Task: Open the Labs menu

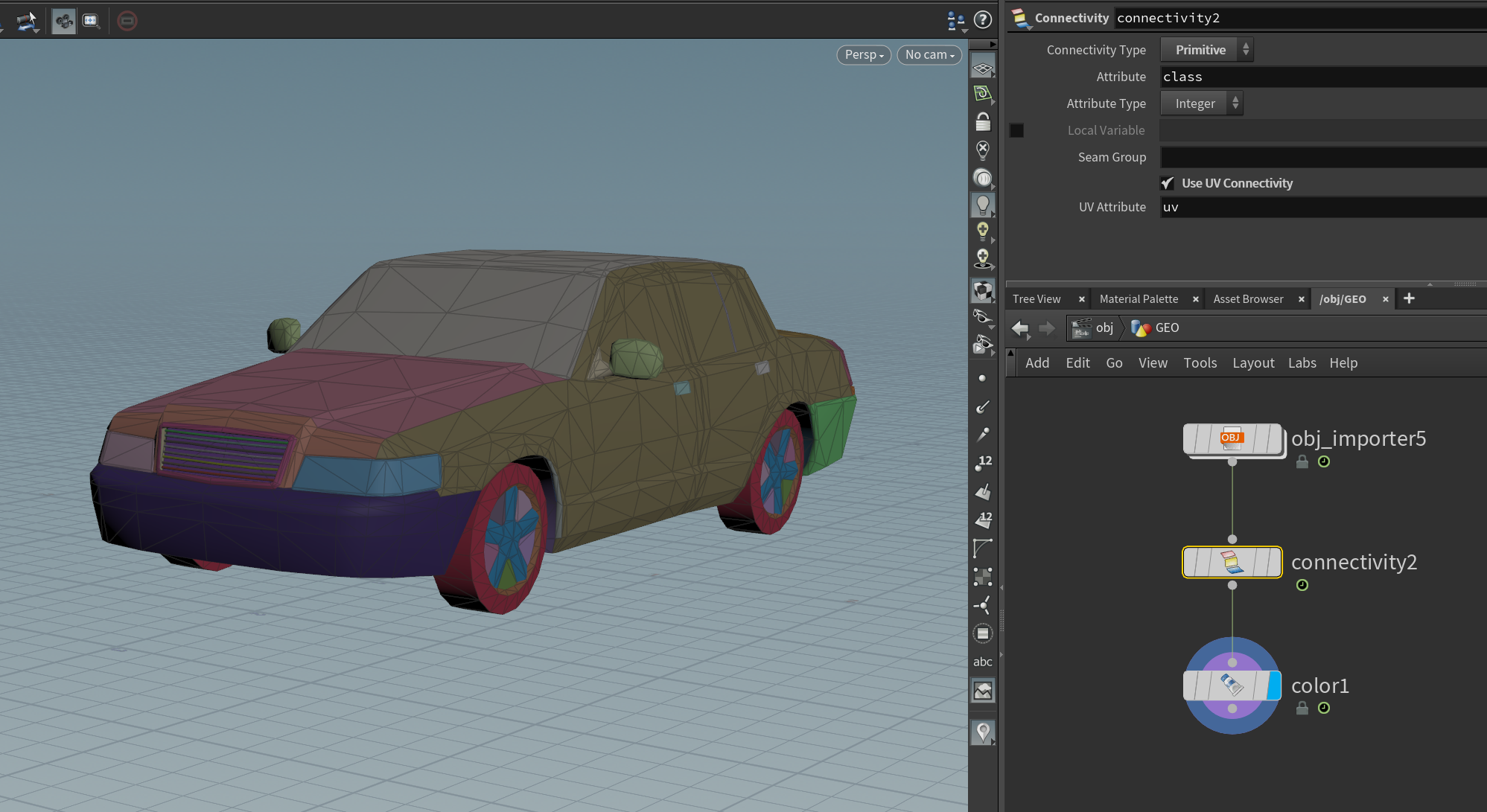Action: click(x=1302, y=363)
